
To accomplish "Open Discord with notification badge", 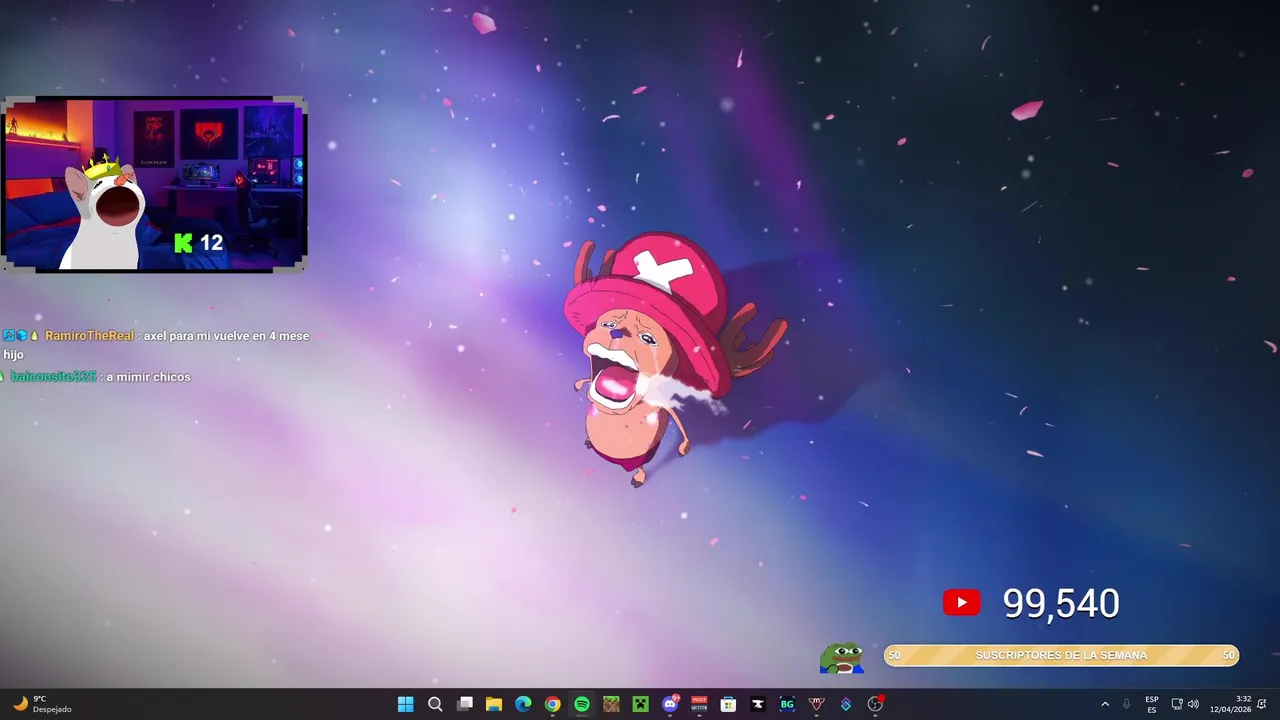I will (670, 704).
